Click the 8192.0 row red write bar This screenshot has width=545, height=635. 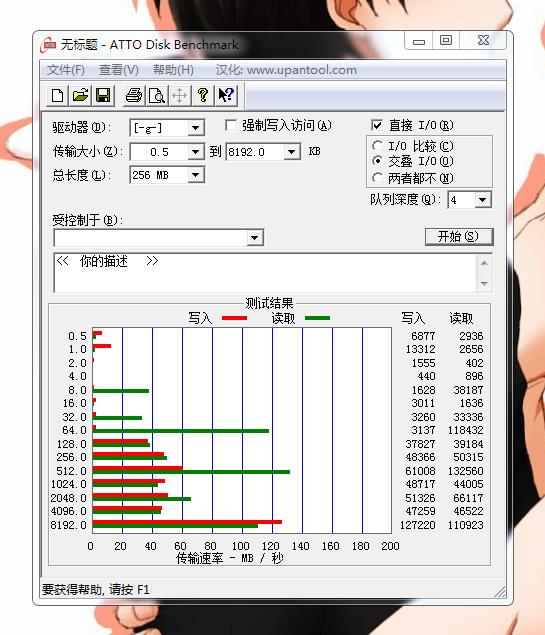[187, 522]
